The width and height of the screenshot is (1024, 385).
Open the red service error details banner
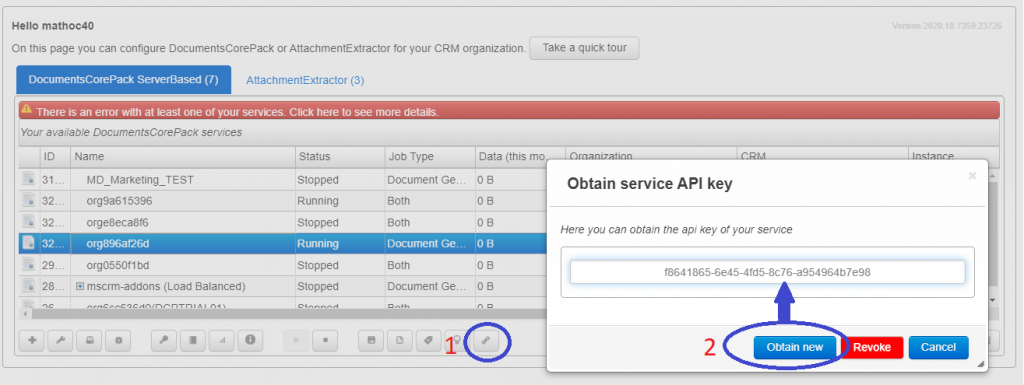509,111
